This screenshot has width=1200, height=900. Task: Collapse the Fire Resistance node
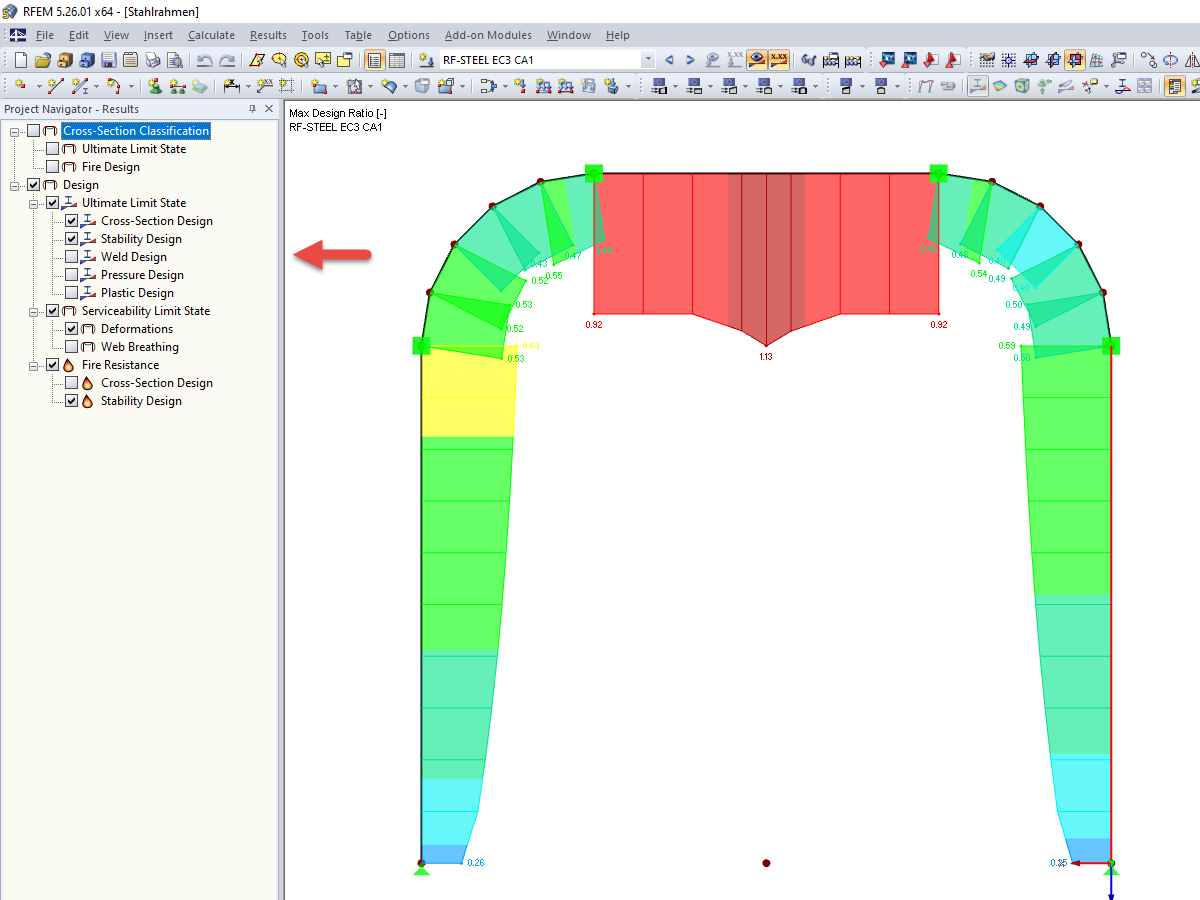click(x=34, y=365)
